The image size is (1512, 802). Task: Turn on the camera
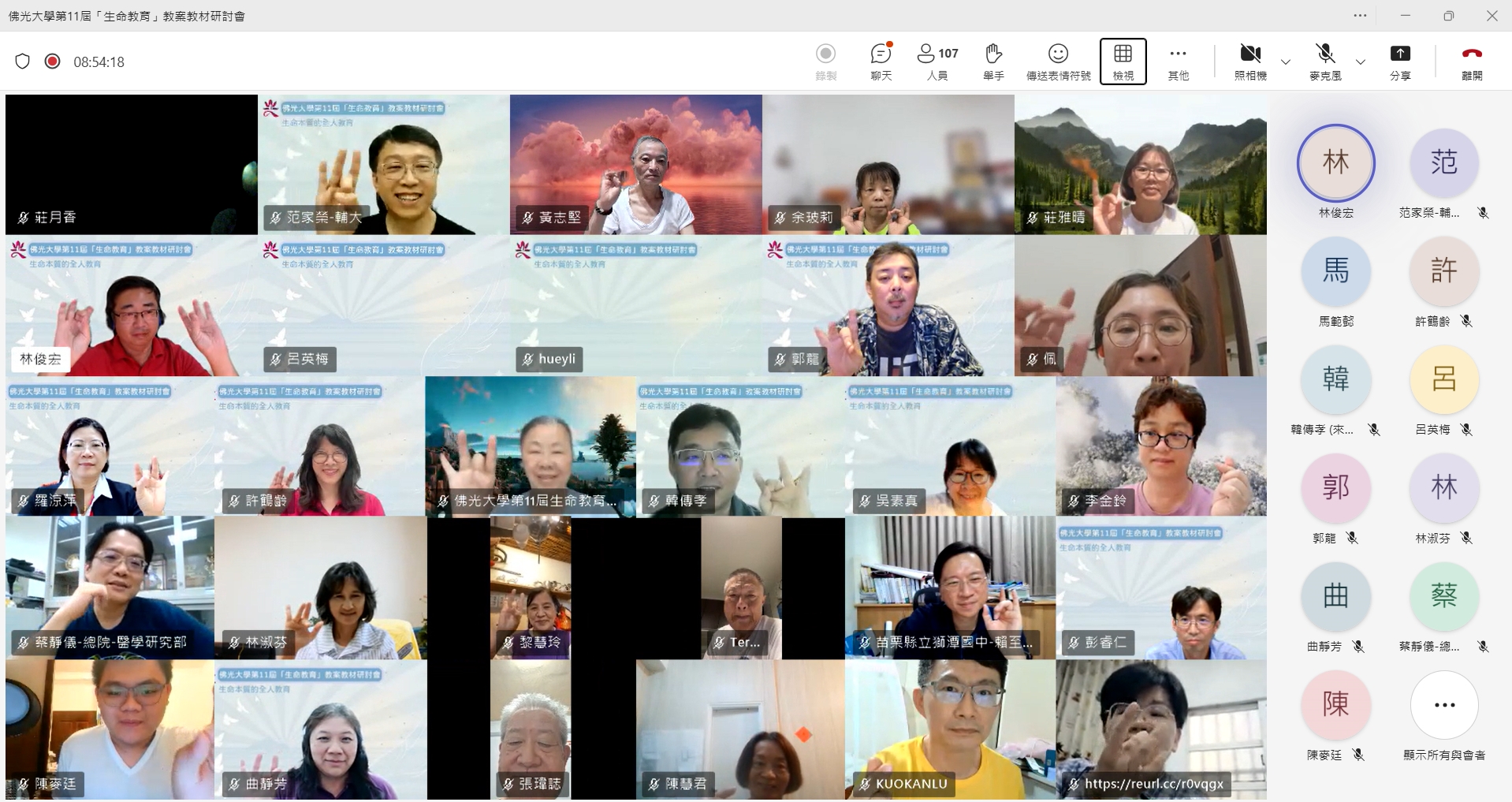(x=1250, y=62)
